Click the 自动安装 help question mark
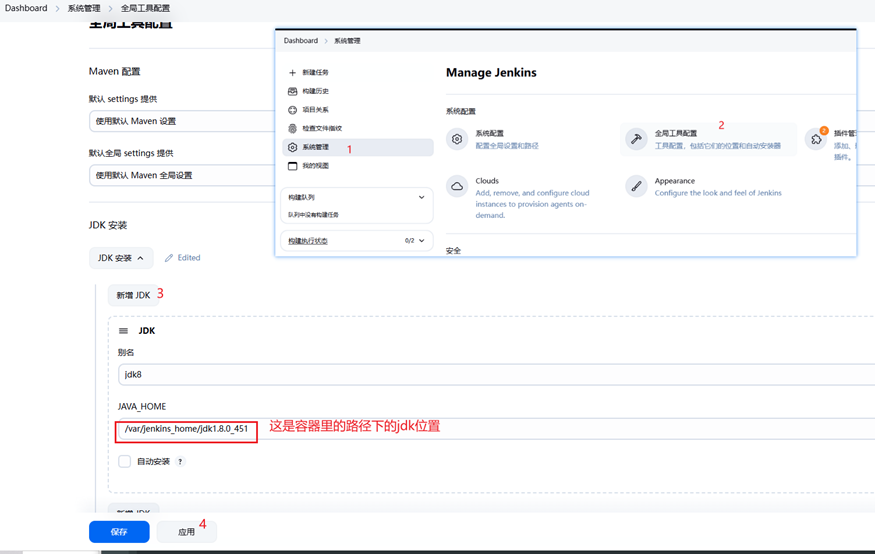Image resolution: width=875 pixels, height=554 pixels. (180, 461)
